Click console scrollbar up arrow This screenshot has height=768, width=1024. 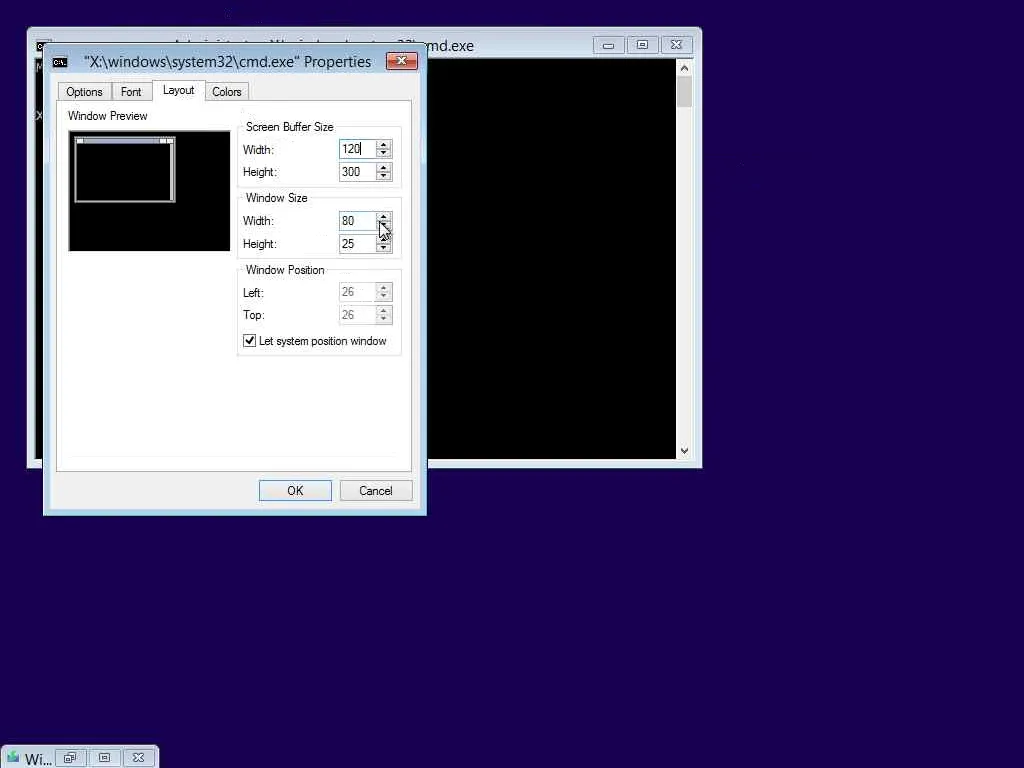(684, 68)
